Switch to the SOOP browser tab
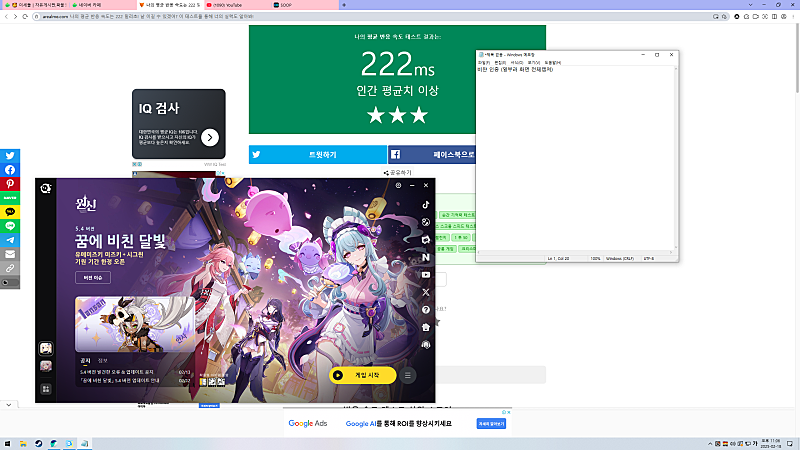800x450 pixels. pos(304,5)
